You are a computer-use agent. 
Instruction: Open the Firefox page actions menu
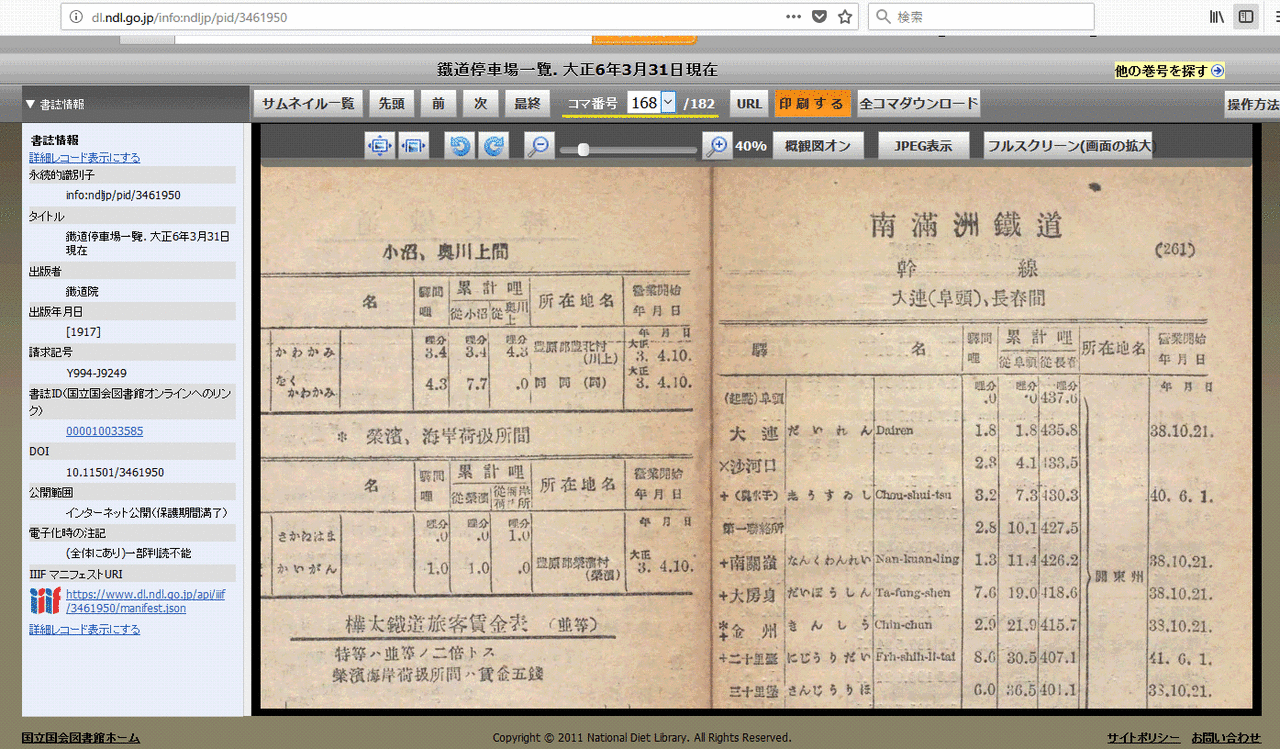click(x=793, y=16)
